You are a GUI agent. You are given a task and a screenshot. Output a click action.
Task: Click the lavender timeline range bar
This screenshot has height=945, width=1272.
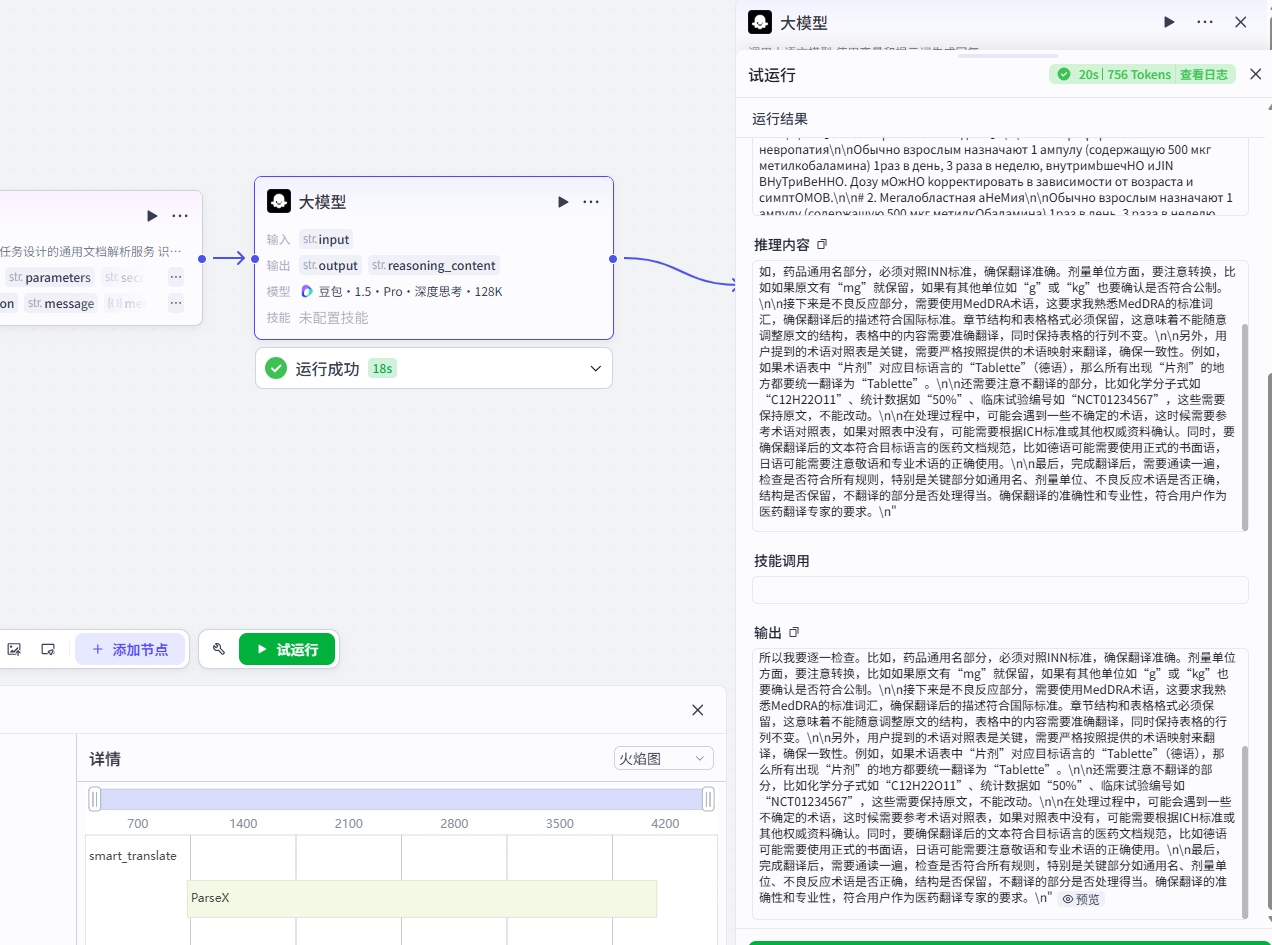(401, 799)
